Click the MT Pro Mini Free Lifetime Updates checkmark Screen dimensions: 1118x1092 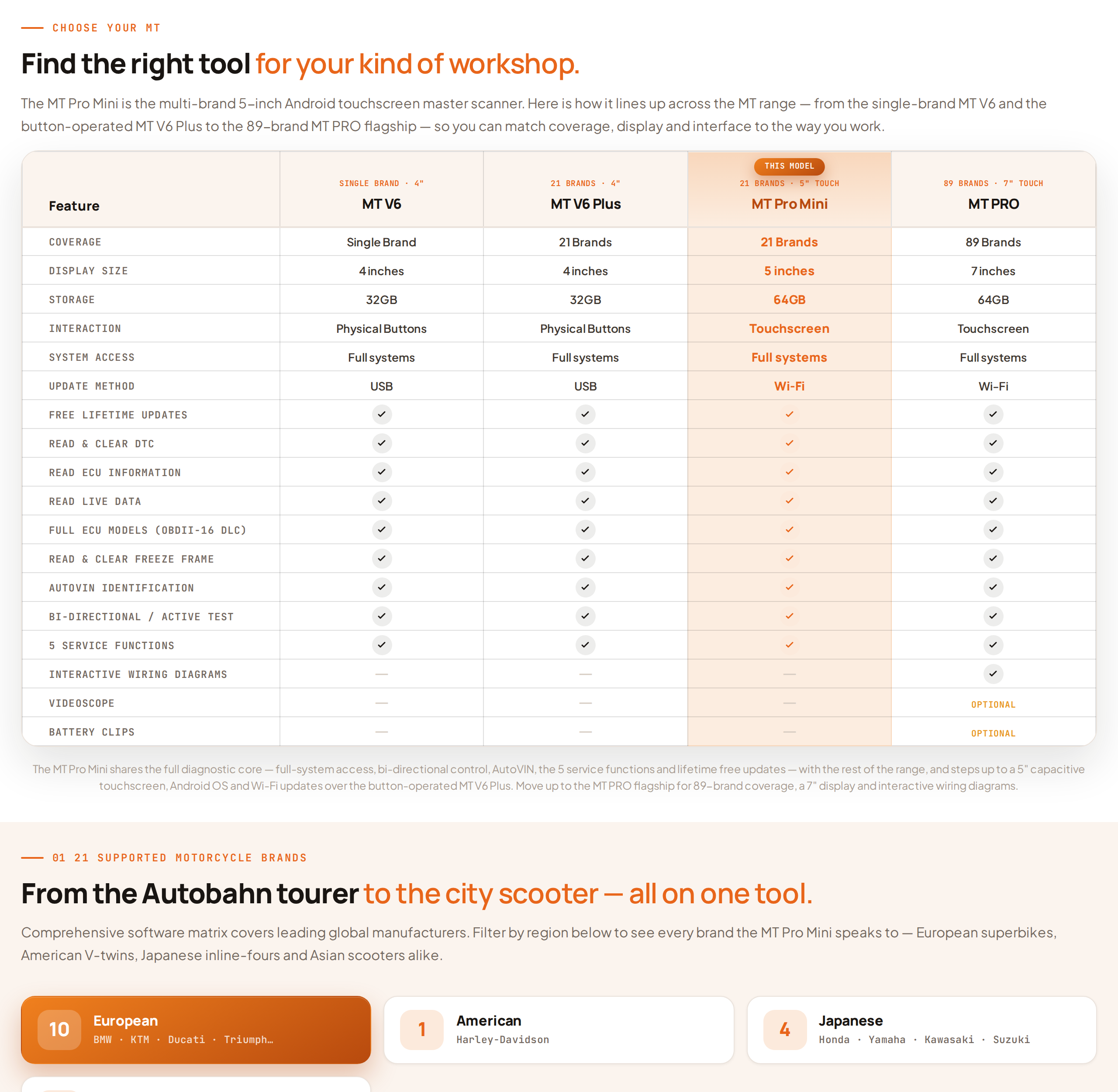(x=789, y=414)
